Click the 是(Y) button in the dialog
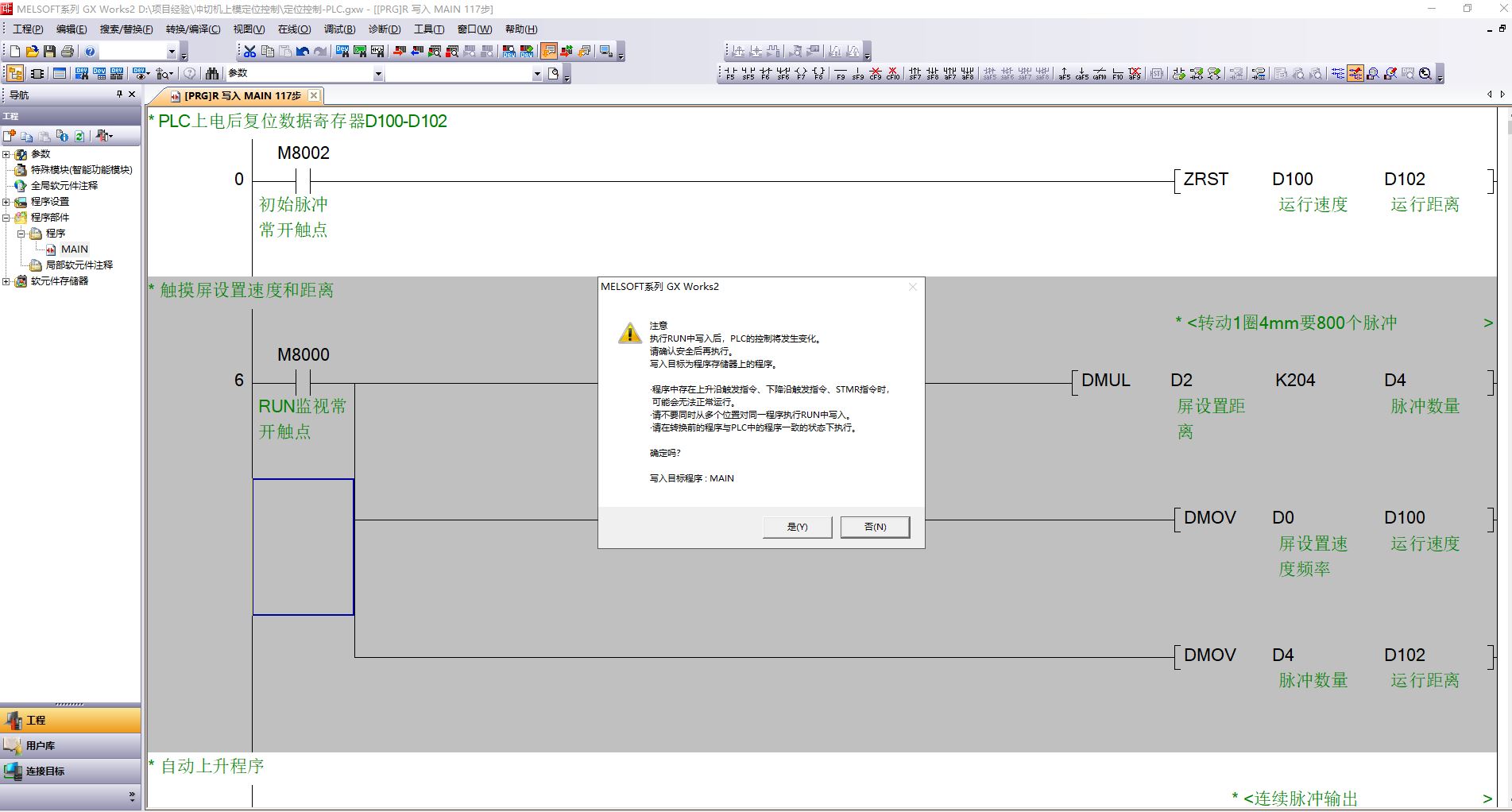The image size is (1512, 812). click(797, 527)
